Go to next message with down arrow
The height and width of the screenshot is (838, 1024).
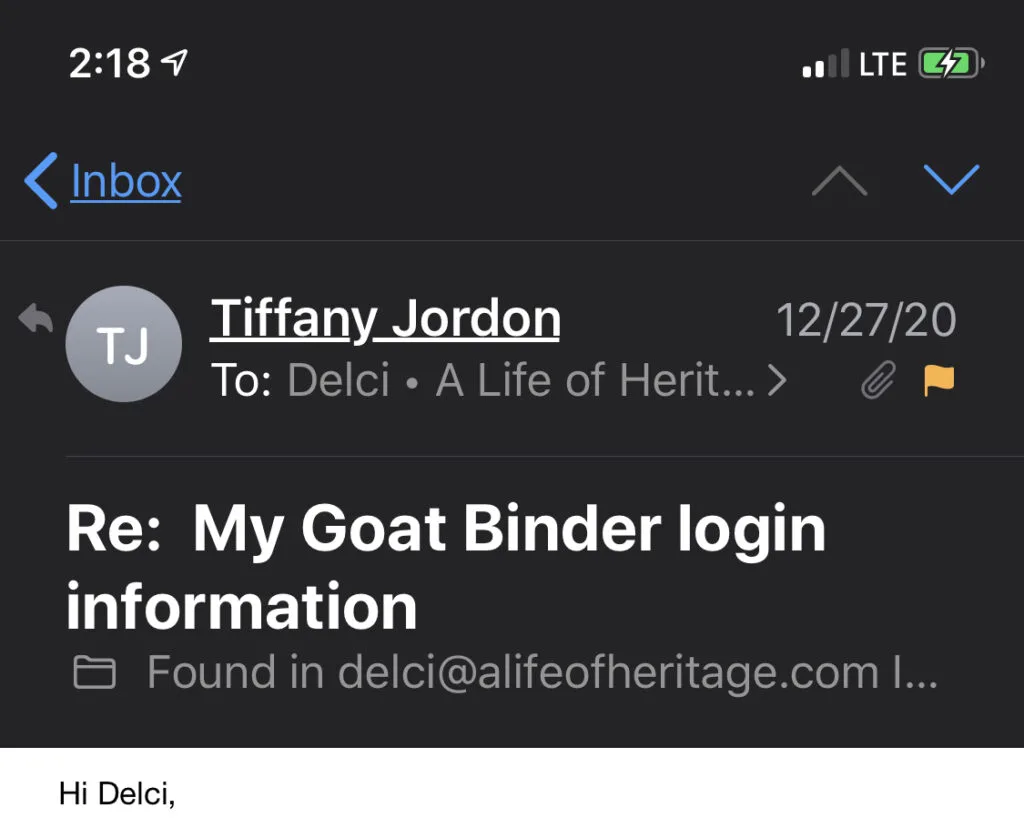952,180
